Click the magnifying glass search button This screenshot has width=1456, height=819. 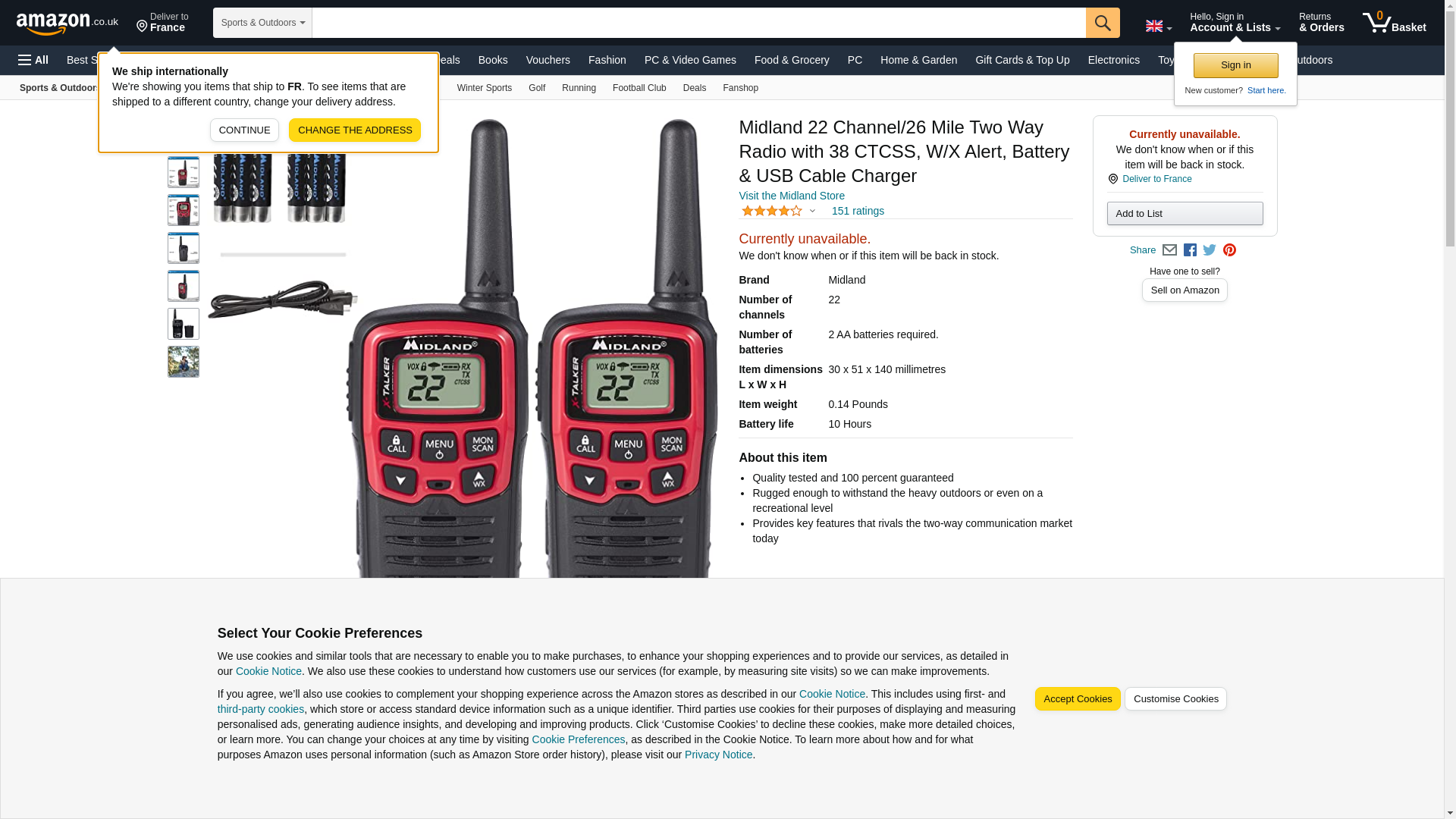point(1103,23)
